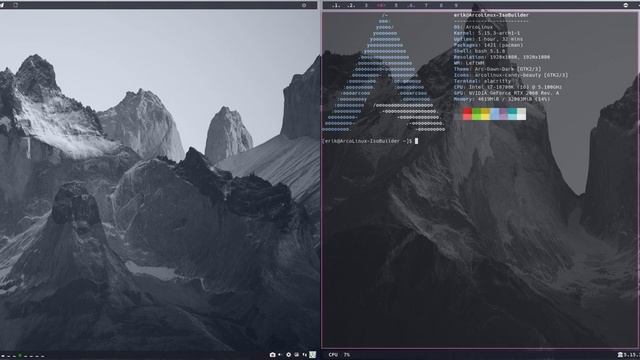This screenshot has width=640, height=360.
Task: Click the 'Theme: Arc-Dawn-Dark' line
Action: tap(497, 69)
